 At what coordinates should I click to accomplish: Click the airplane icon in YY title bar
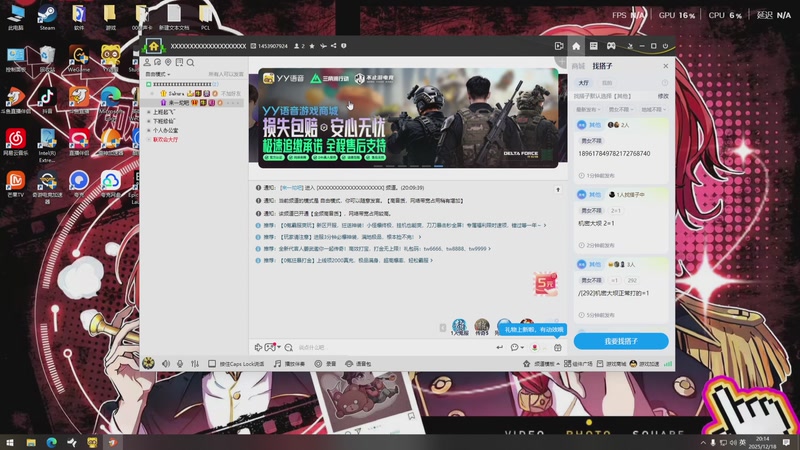coord(323,46)
